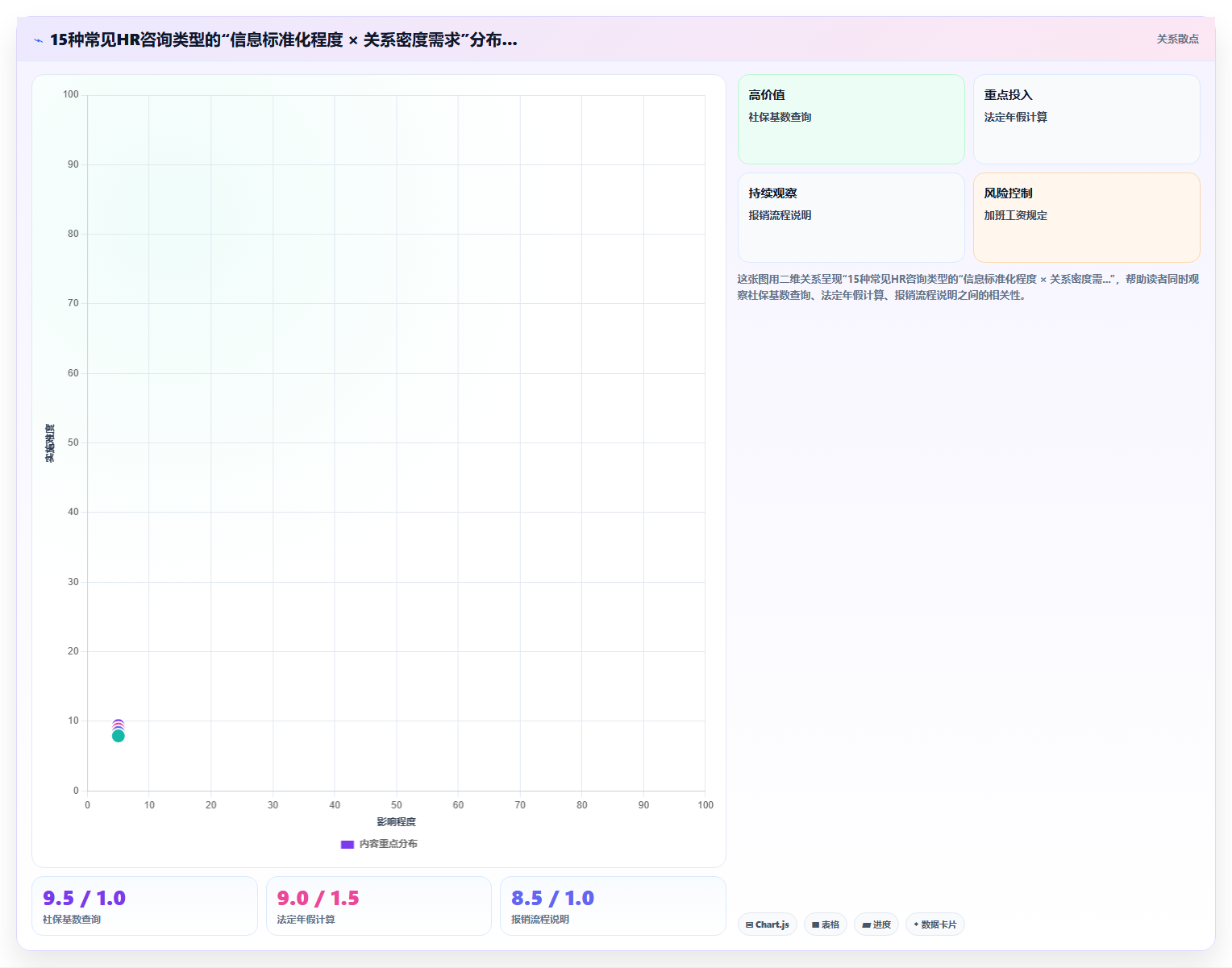Screen dimensions: 1232x968
Task: Click the 数据卡片 chip
Action: pos(935,924)
